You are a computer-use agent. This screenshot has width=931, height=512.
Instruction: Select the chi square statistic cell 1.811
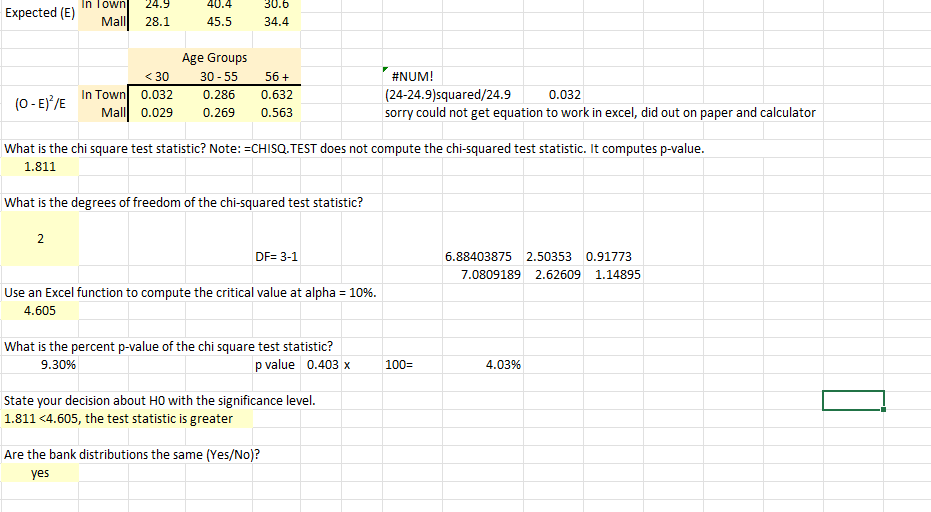click(40, 167)
